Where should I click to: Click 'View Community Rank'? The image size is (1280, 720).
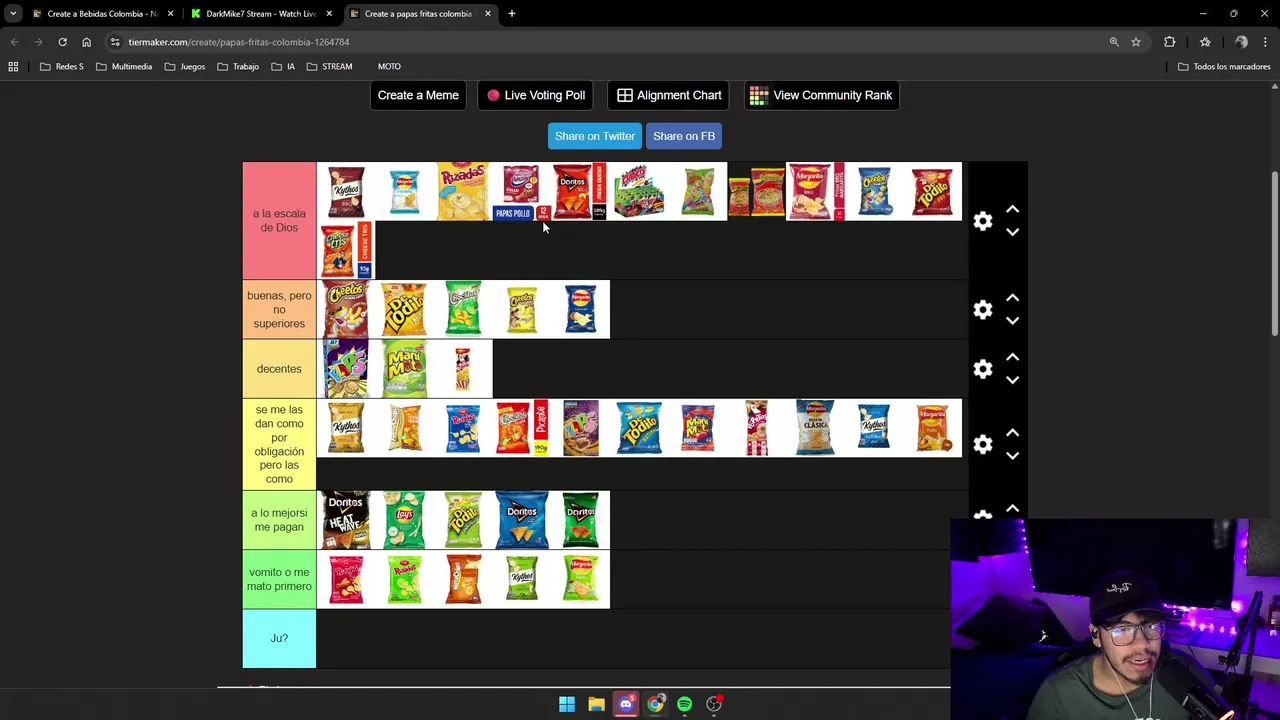[x=821, y=95]
